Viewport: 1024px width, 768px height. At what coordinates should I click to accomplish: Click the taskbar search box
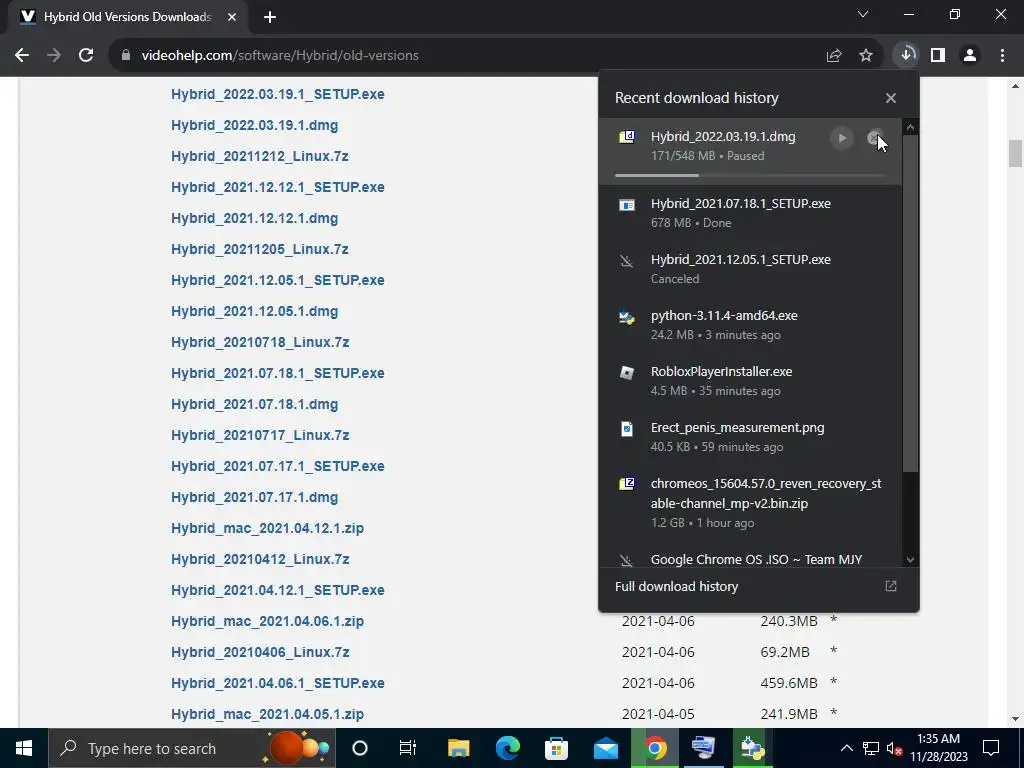(x=191, y=748)
